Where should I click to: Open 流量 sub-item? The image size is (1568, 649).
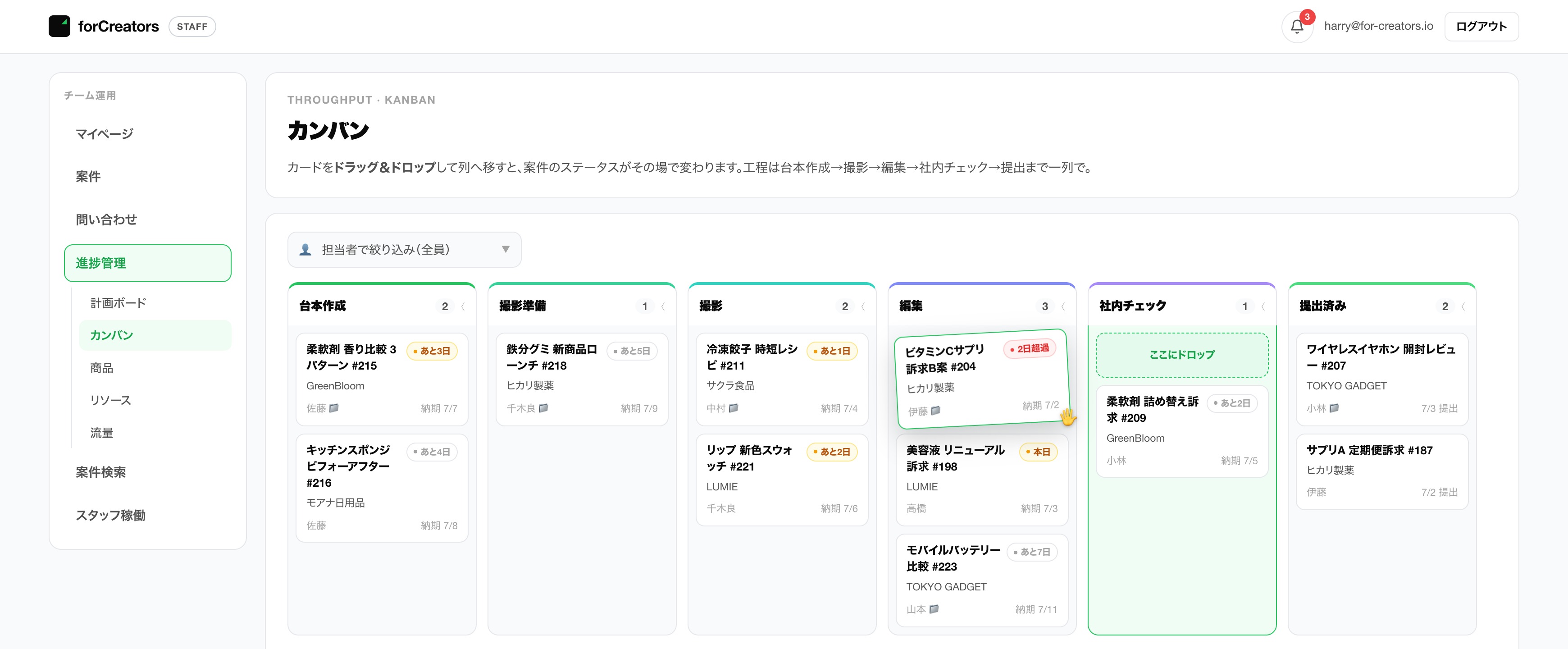pos(155,433)
